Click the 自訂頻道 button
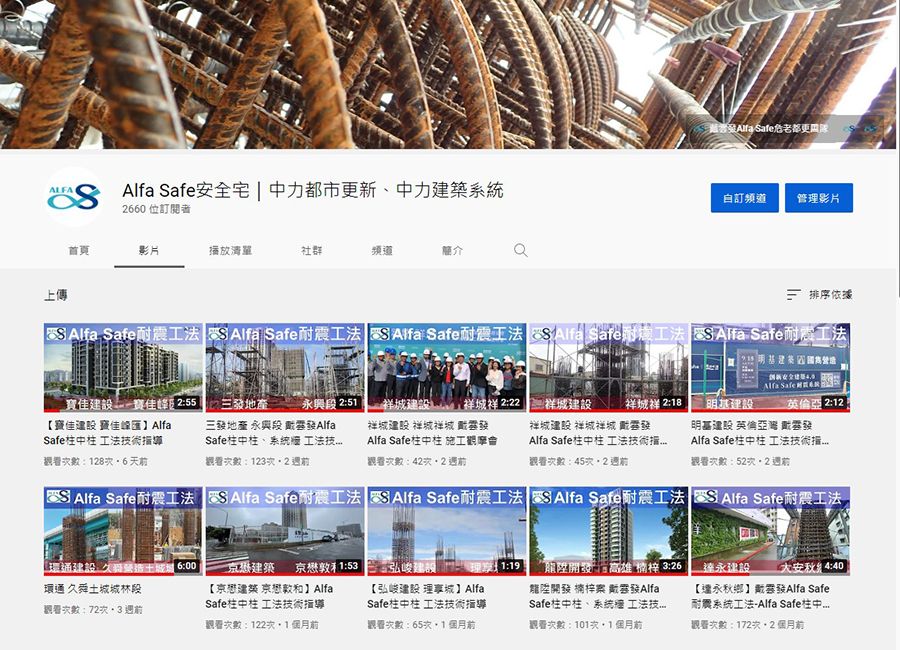 pos(744,198)
